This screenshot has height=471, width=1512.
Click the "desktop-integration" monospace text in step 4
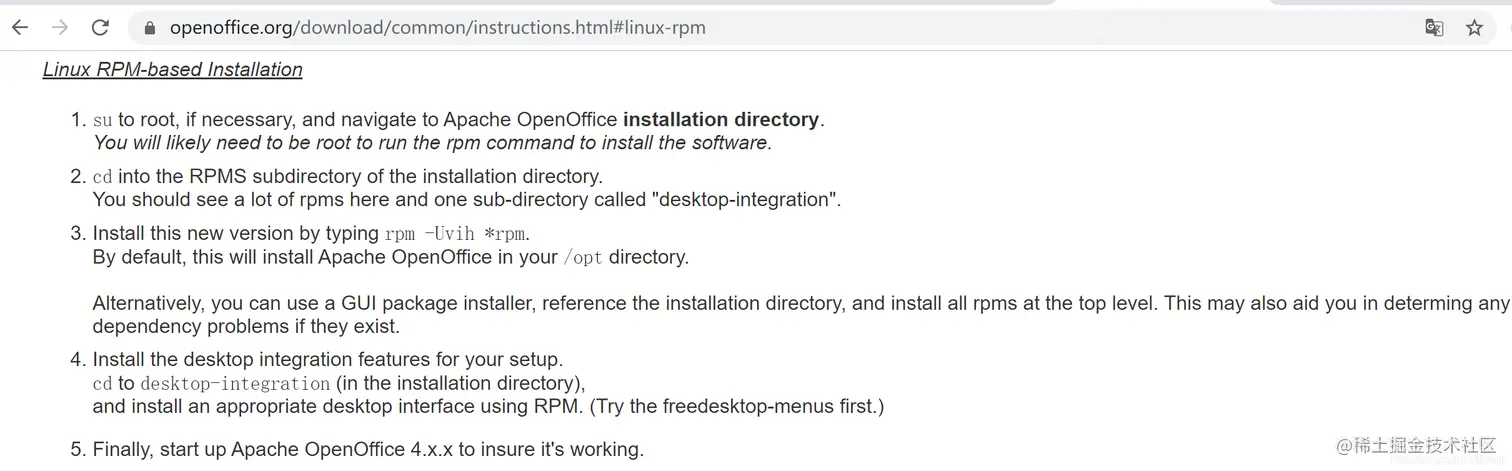235,384
